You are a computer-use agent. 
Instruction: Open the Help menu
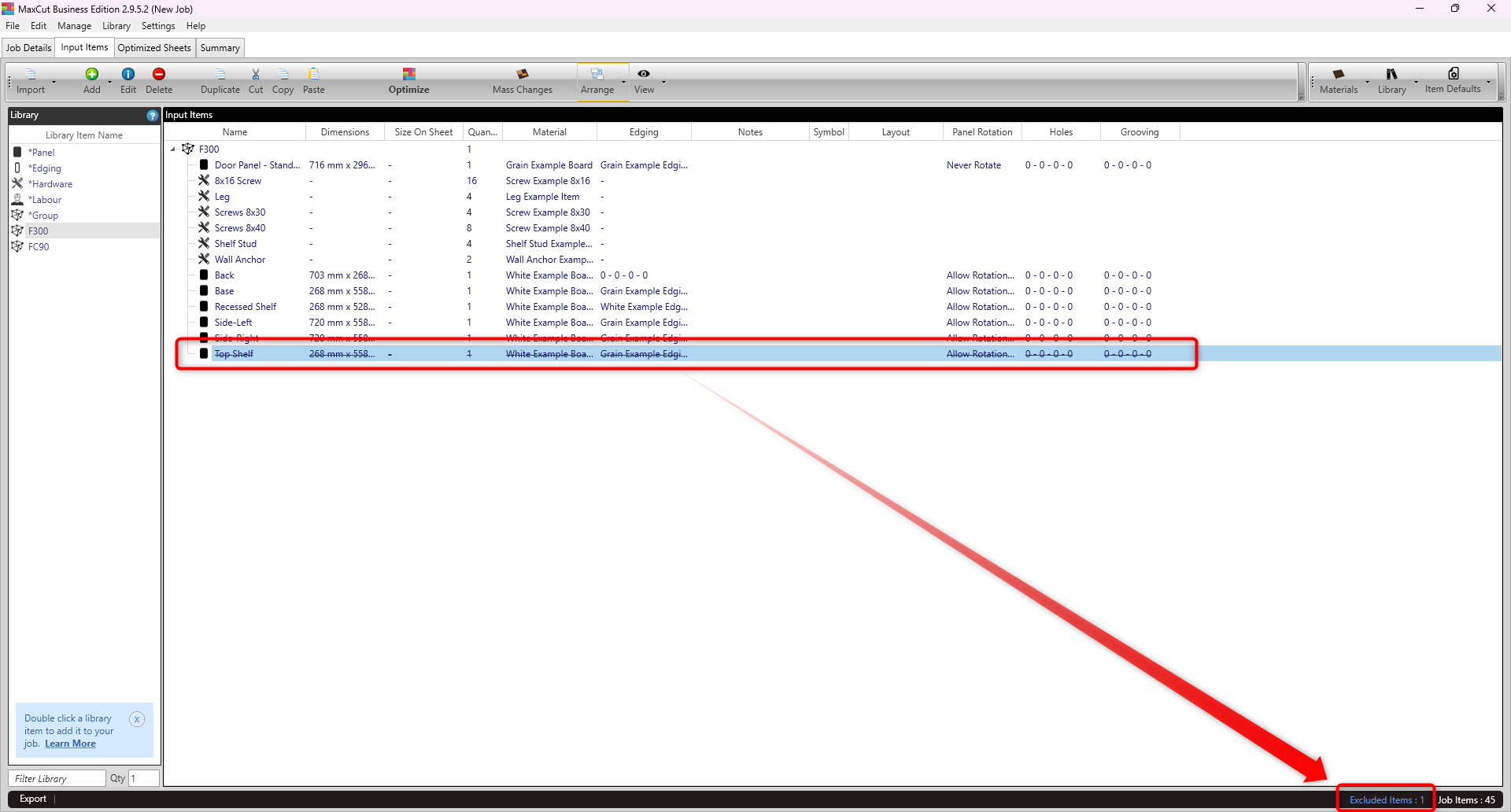[x=196, y=26]
